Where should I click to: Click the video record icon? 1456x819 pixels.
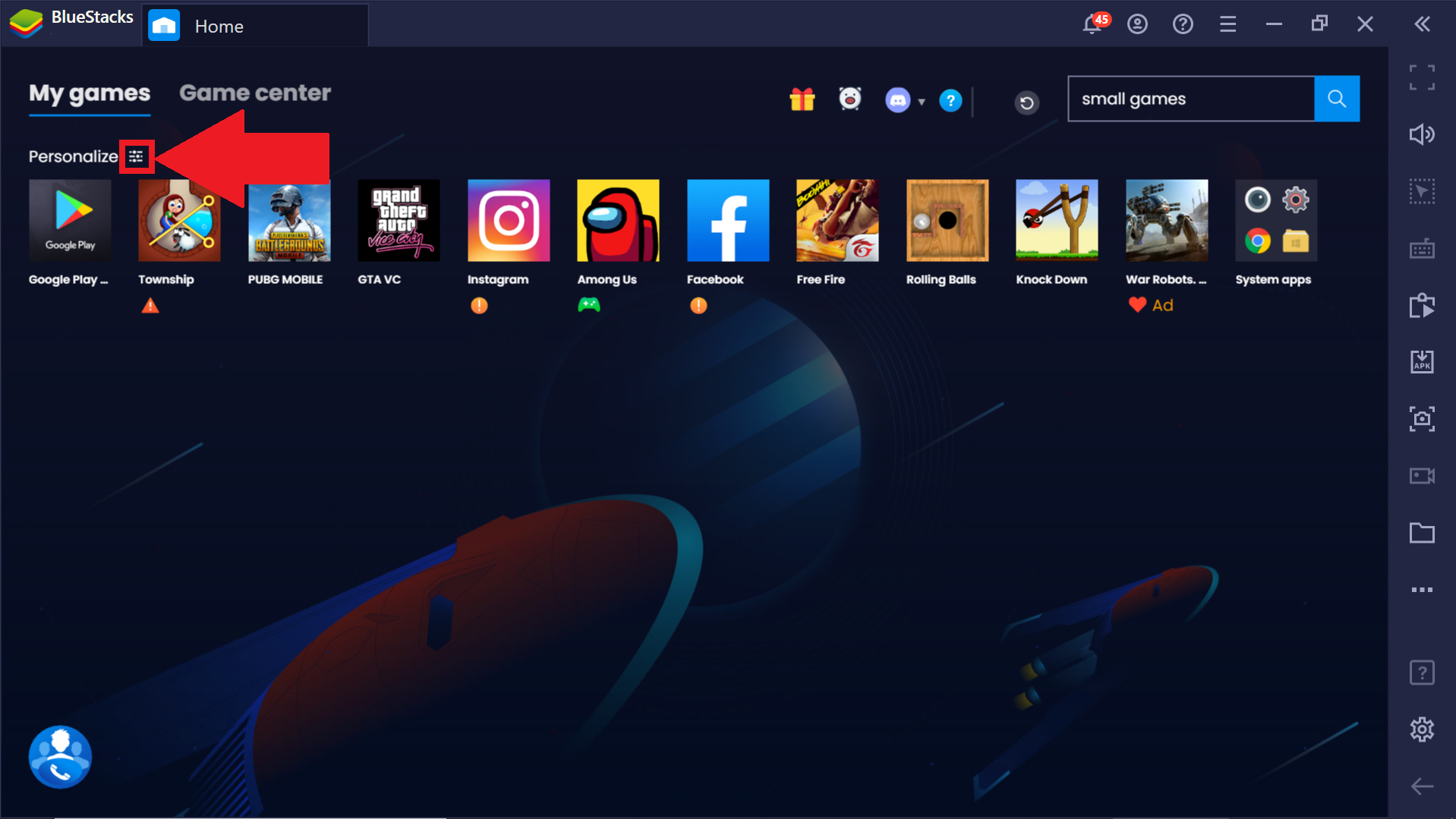point(1422,476)
